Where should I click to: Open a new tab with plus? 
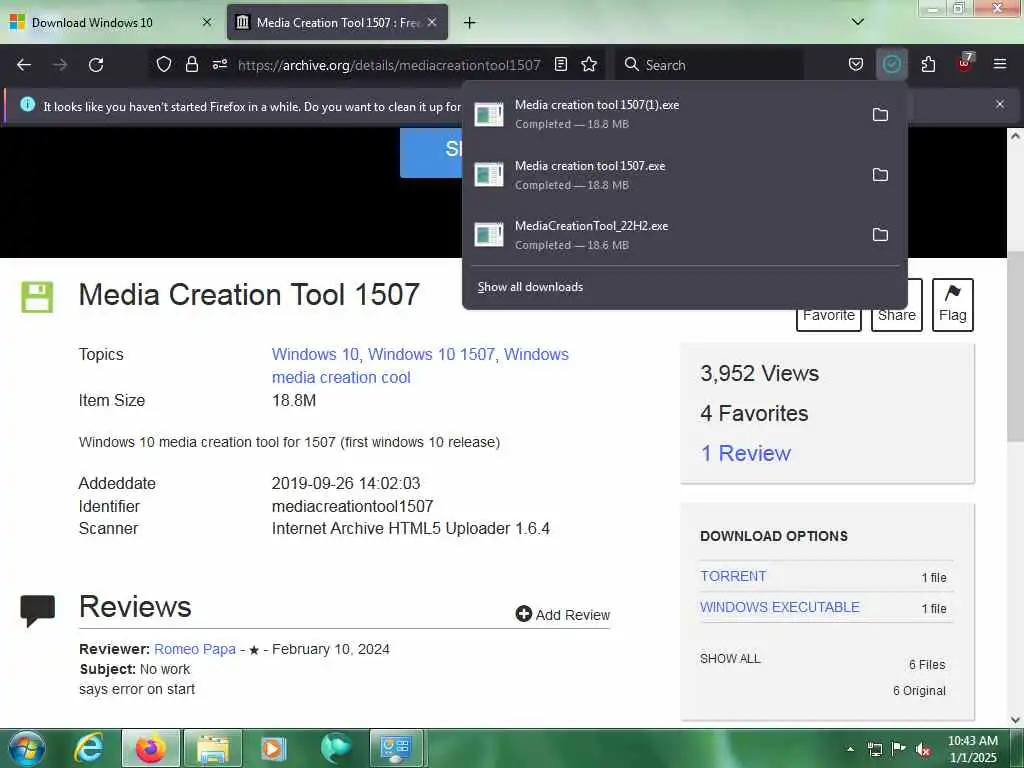click(469, 23)
